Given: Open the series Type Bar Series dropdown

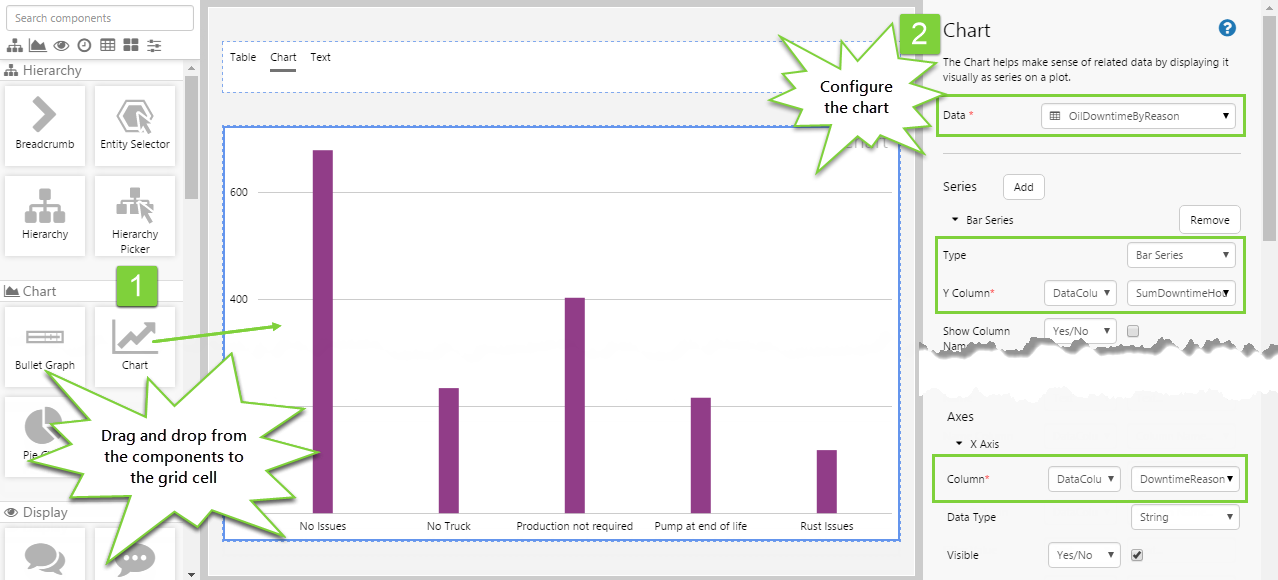Looking at the screenshot, I should click(x=1181, y=255).
